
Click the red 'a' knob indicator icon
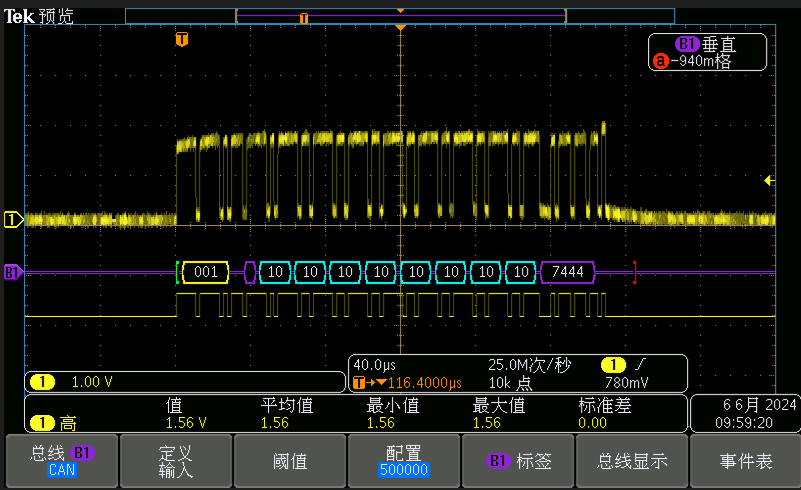coord(661,61)
